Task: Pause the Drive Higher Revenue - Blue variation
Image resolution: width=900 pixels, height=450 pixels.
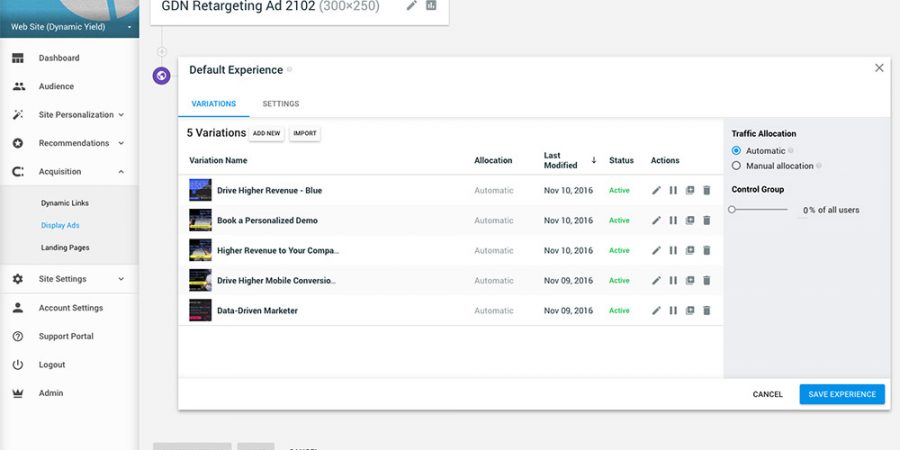Action: point(673,191)
